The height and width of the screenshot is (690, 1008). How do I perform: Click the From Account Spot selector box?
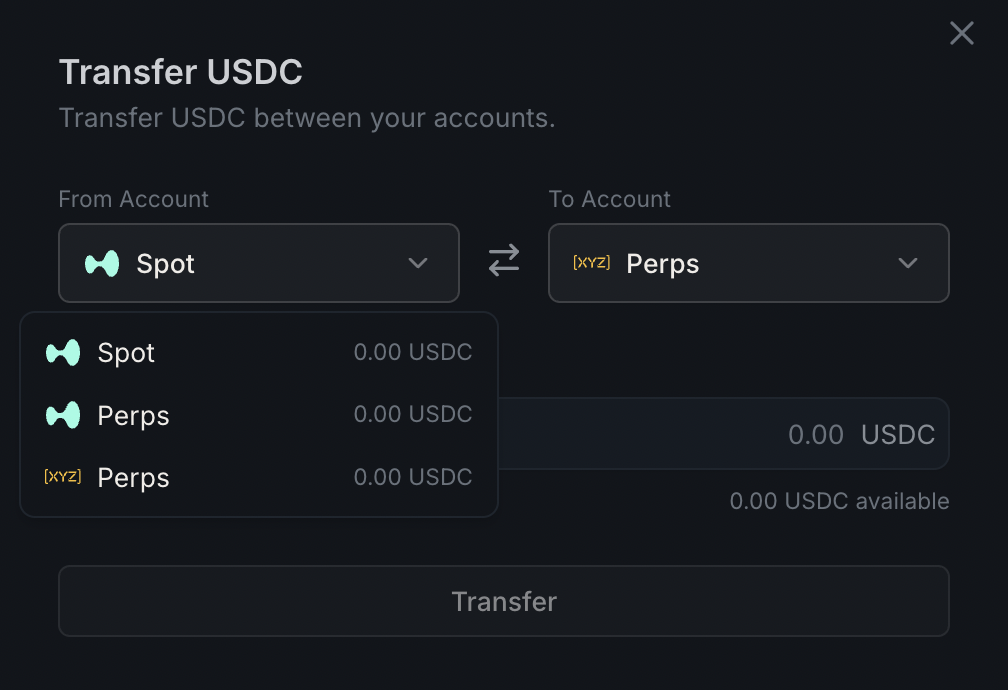pos(258,263)
